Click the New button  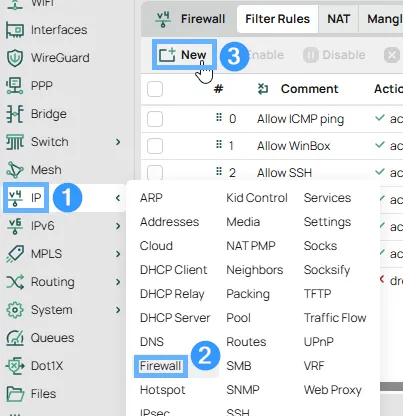pos(184,55)
